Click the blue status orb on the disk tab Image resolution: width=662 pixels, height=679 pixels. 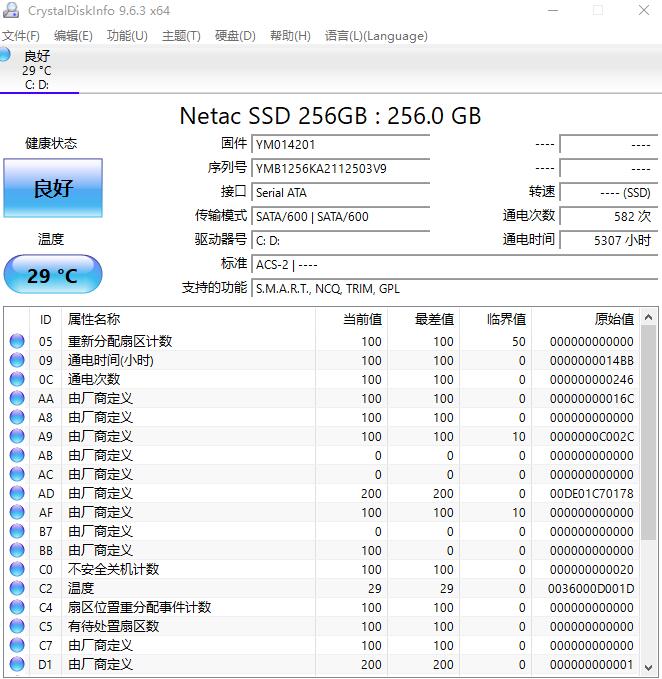pyautogui.click(x=4, y=55)
